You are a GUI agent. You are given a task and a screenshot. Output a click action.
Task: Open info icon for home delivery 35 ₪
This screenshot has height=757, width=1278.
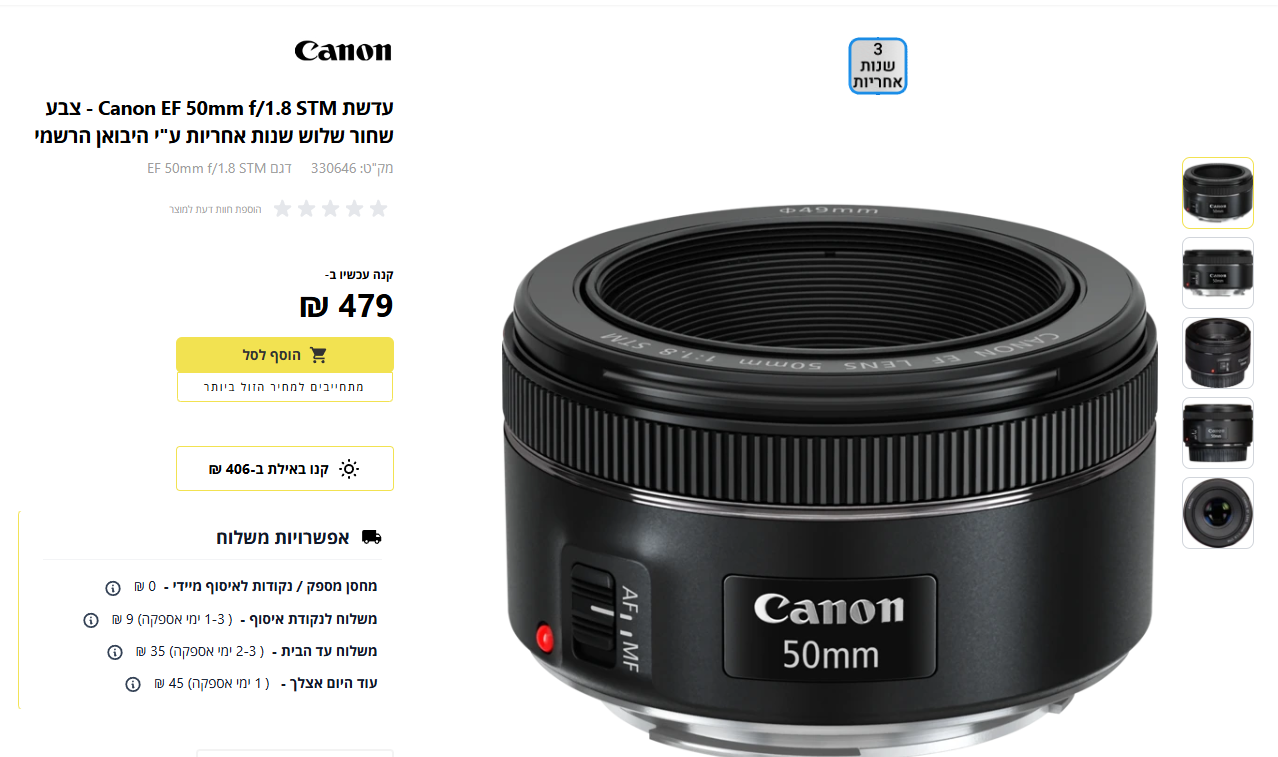click(x=115, y=652)
